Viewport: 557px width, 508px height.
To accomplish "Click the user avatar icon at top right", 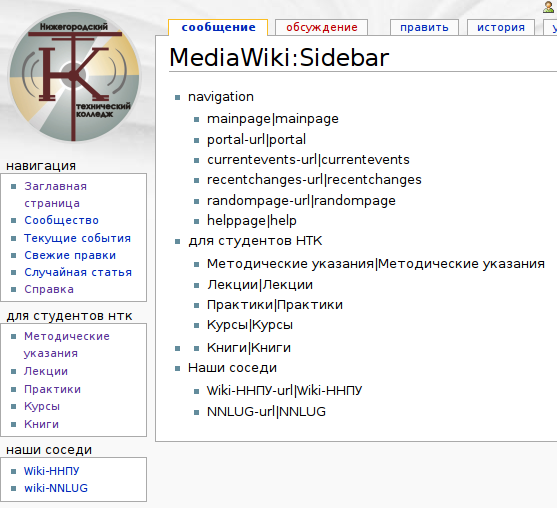I will pos(548,7).
